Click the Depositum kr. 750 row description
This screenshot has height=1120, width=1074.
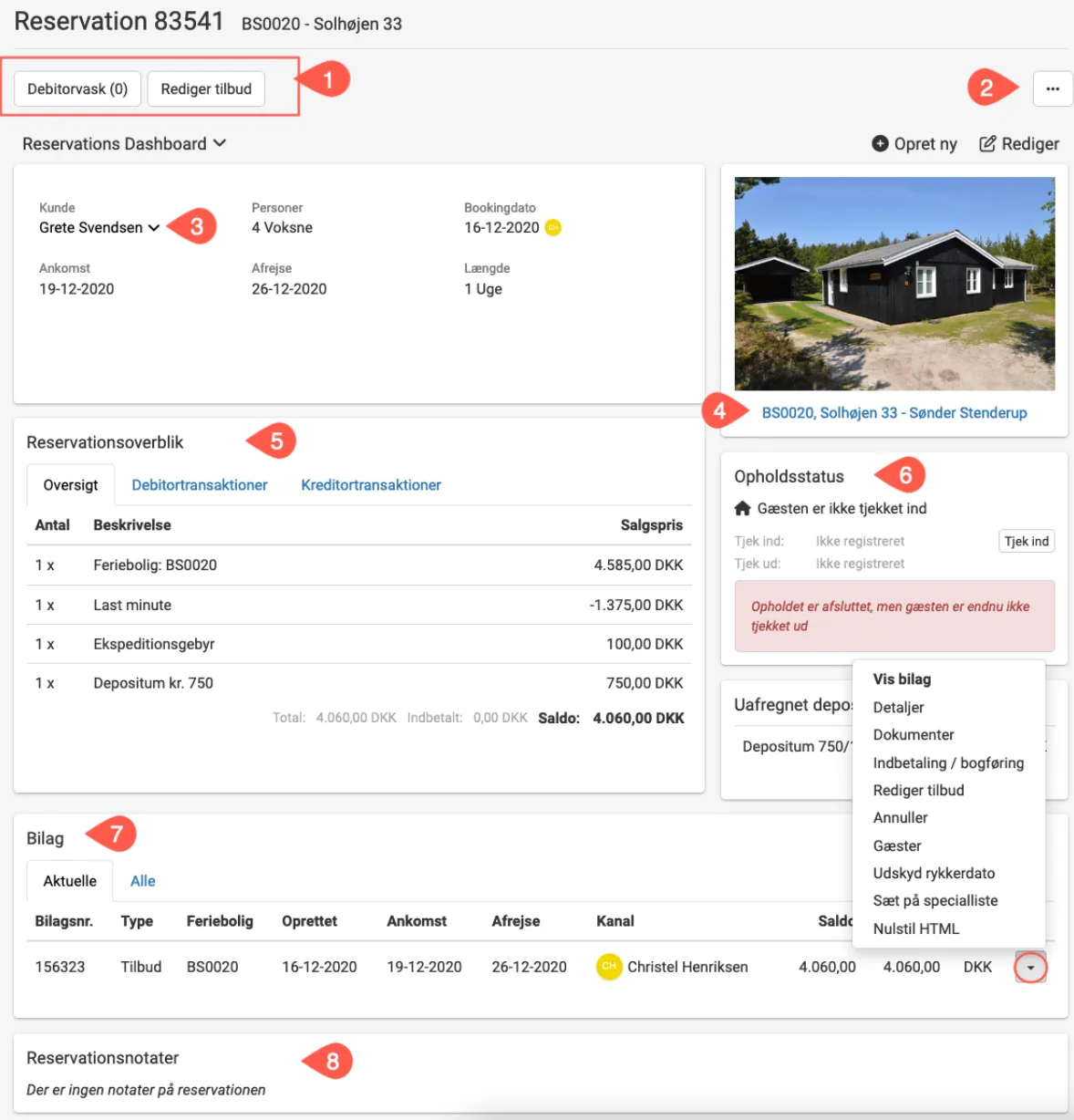point(153,684)
